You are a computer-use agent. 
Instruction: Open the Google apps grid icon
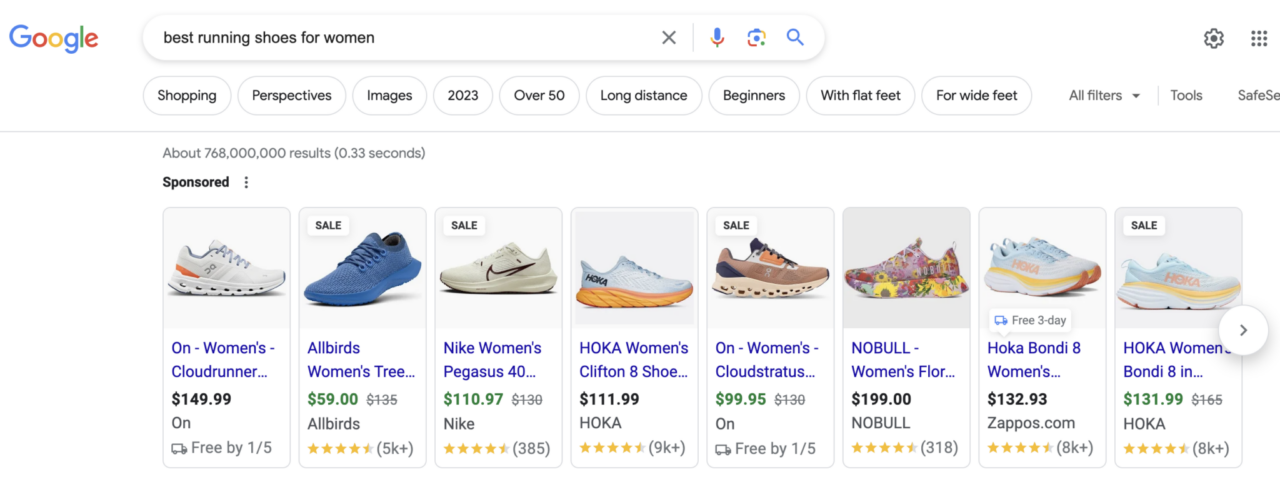pos(1259,38)
